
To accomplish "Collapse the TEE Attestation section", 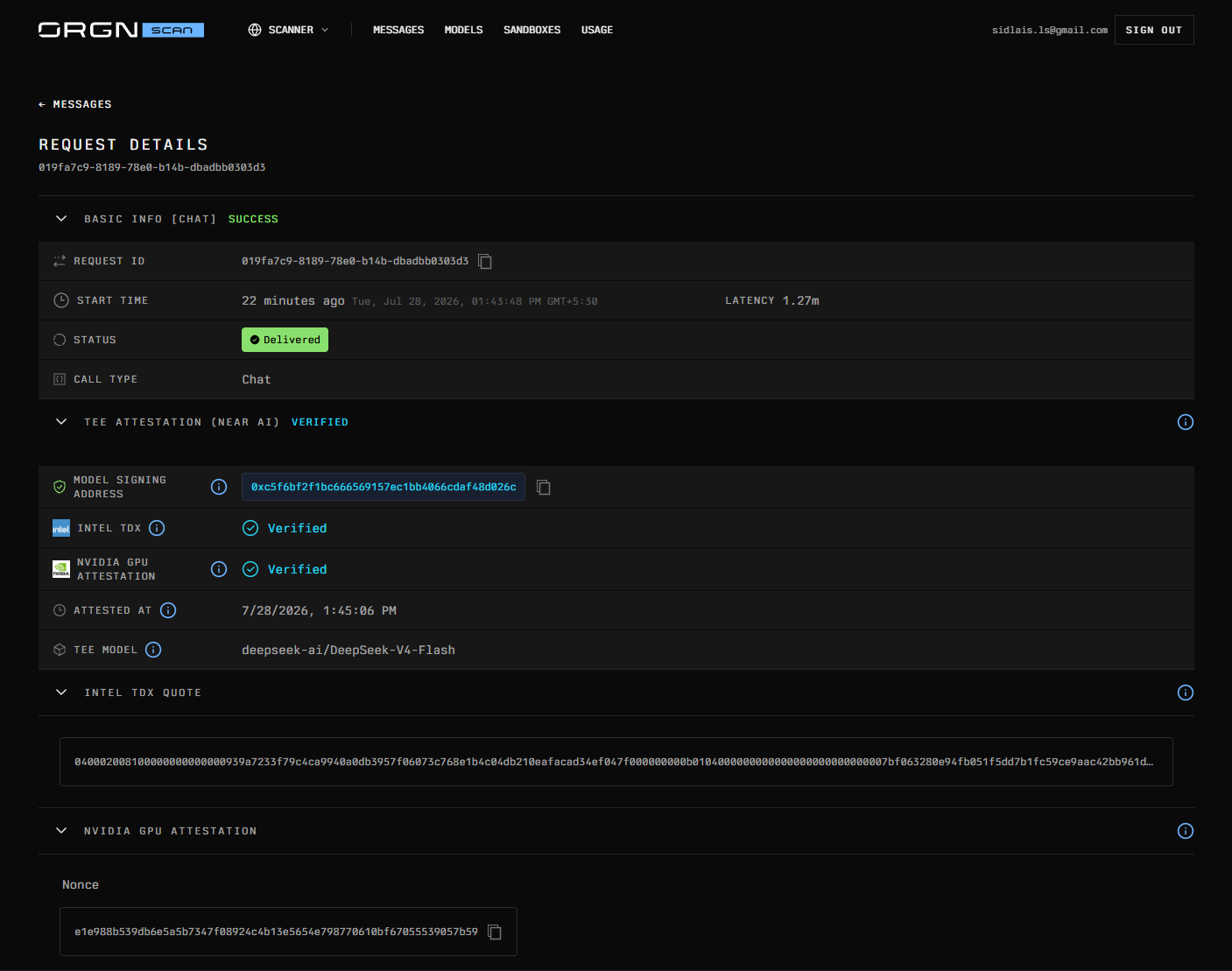I will pyautogui.click(x=61, y=422).
